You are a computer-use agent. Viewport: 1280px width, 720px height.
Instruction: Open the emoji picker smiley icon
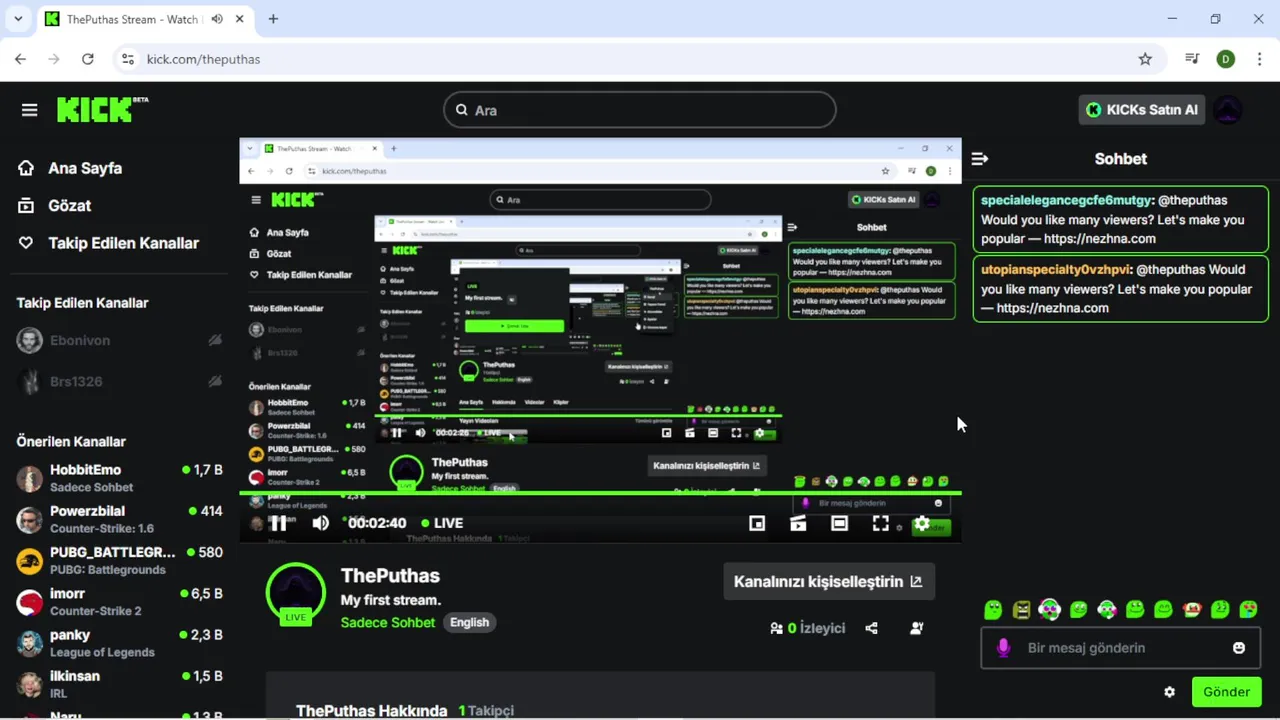1239,648
